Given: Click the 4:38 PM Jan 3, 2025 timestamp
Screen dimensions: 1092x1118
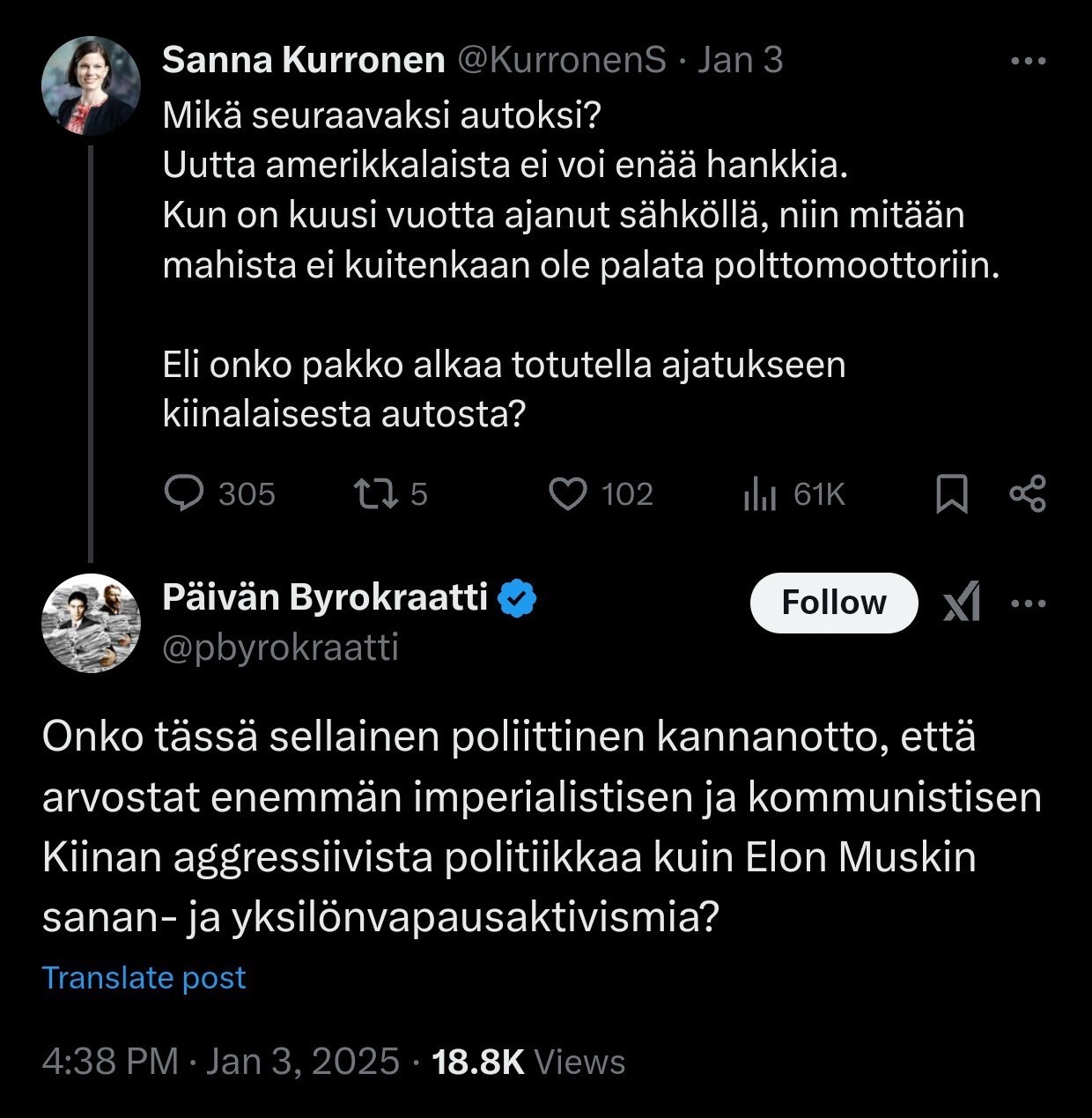Looking at the screenshot, I should pyautogui.click(x=220, y=1062).
